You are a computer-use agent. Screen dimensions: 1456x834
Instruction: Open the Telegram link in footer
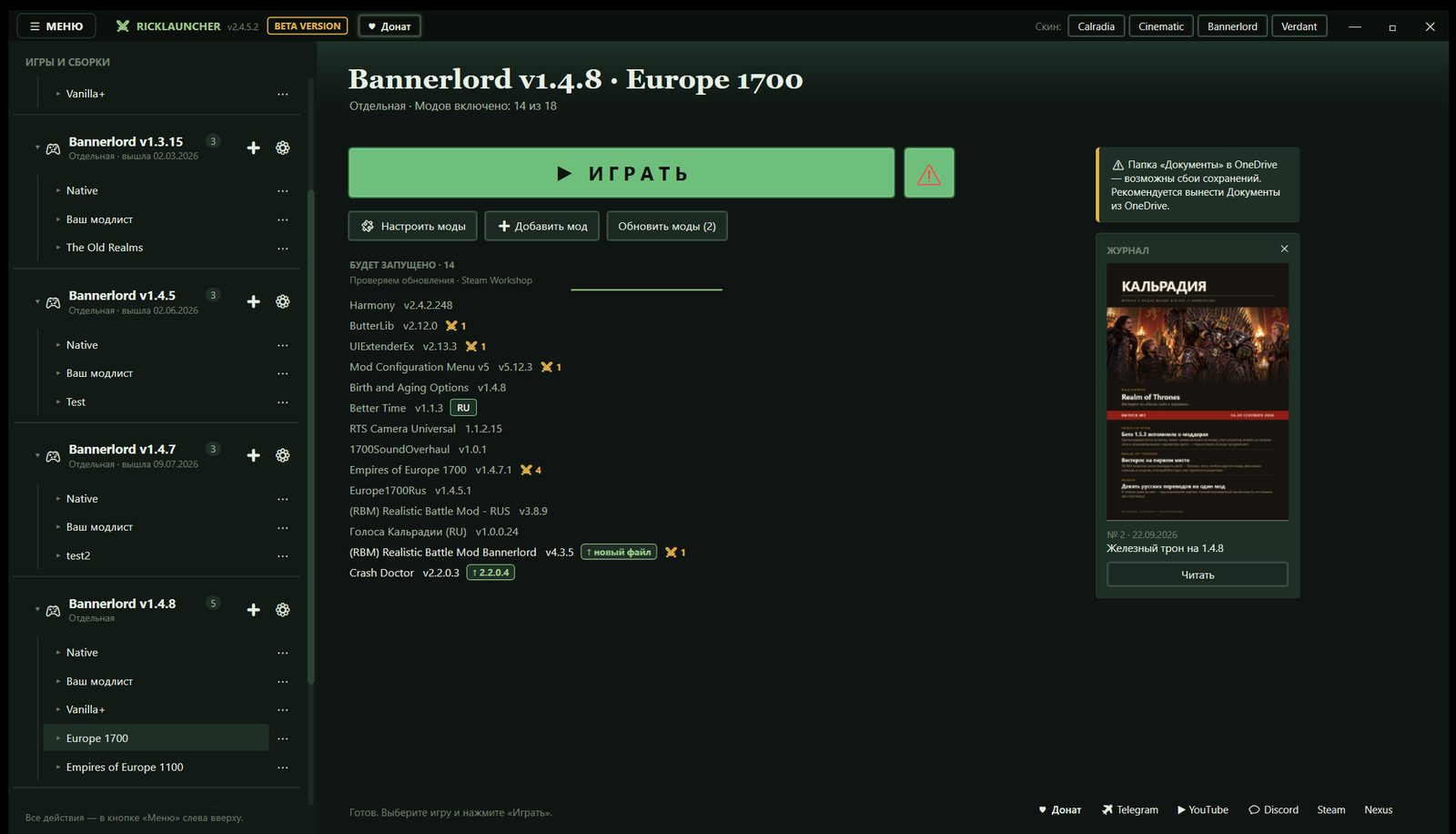click(1130, 809)
